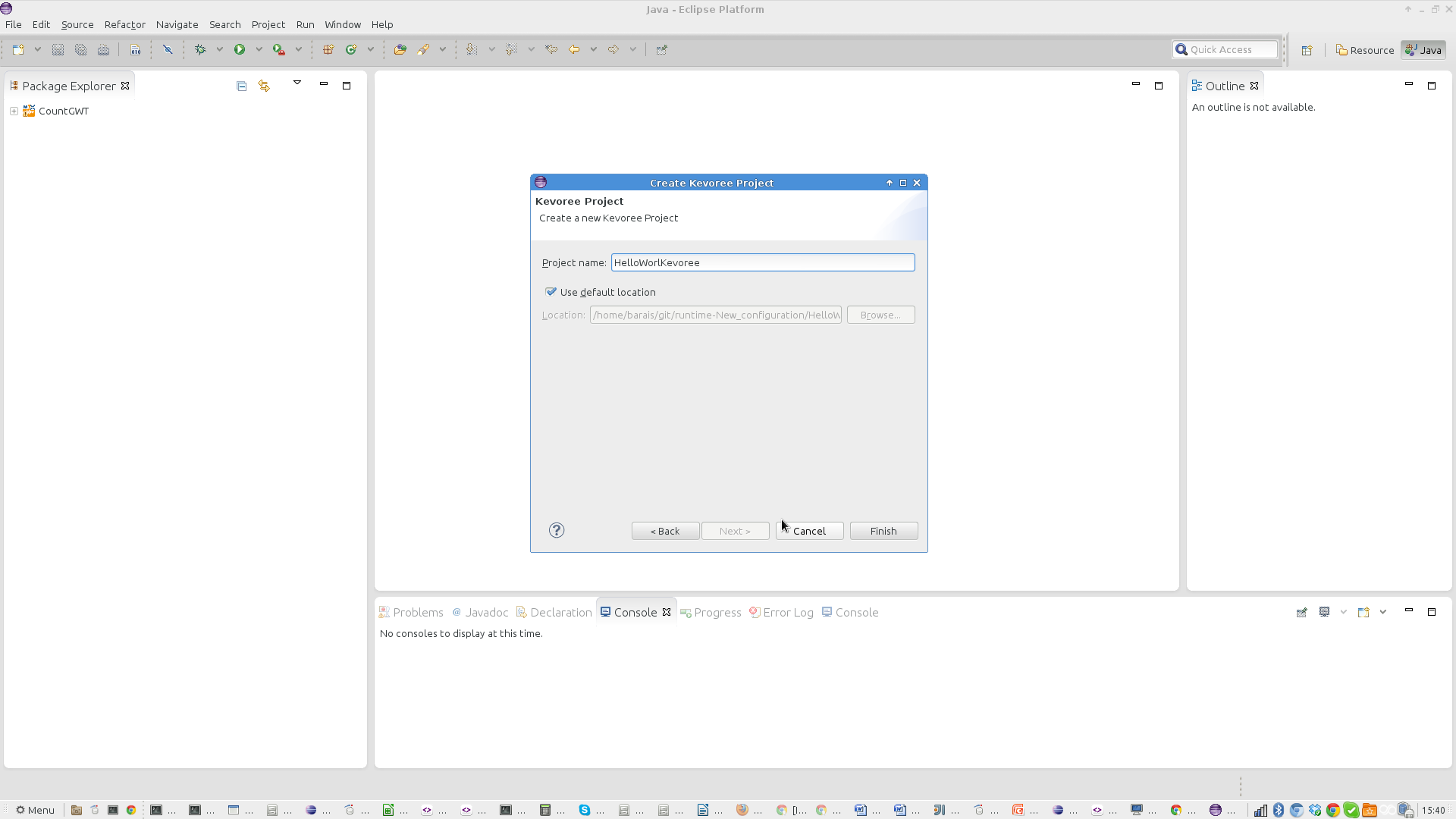
Task: Toggle Link with Editor in Package Explorer
Action: [x=264, y=86]
